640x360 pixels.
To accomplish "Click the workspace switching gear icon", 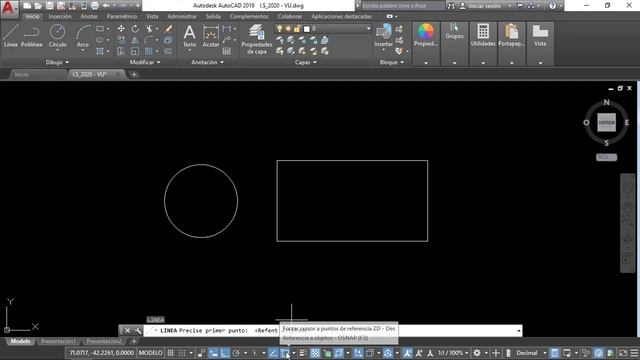I will point(477,353).
